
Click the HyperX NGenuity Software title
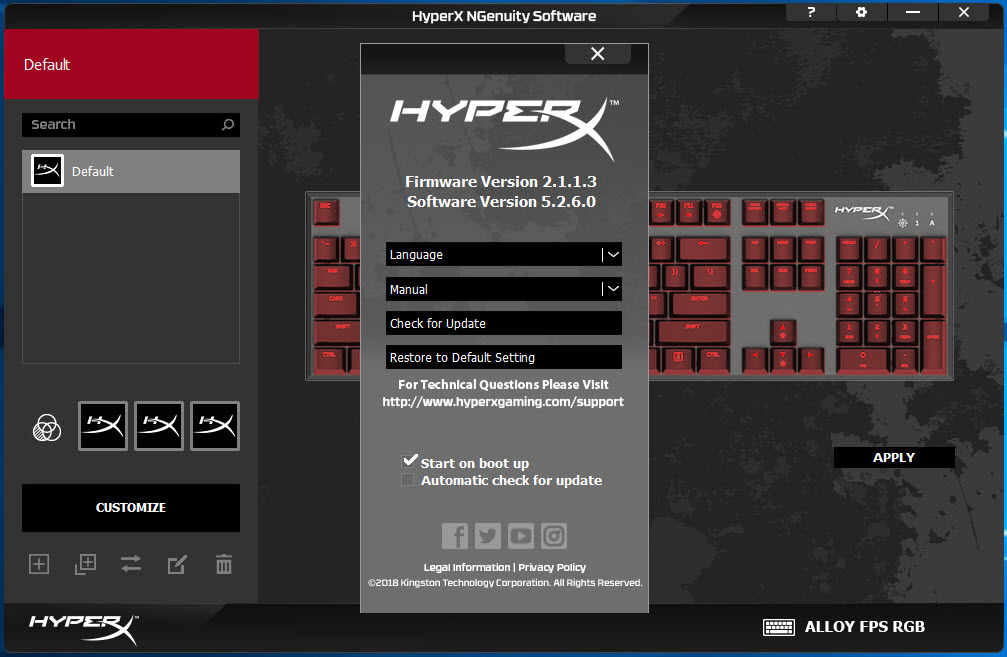(x=504, y=16)
